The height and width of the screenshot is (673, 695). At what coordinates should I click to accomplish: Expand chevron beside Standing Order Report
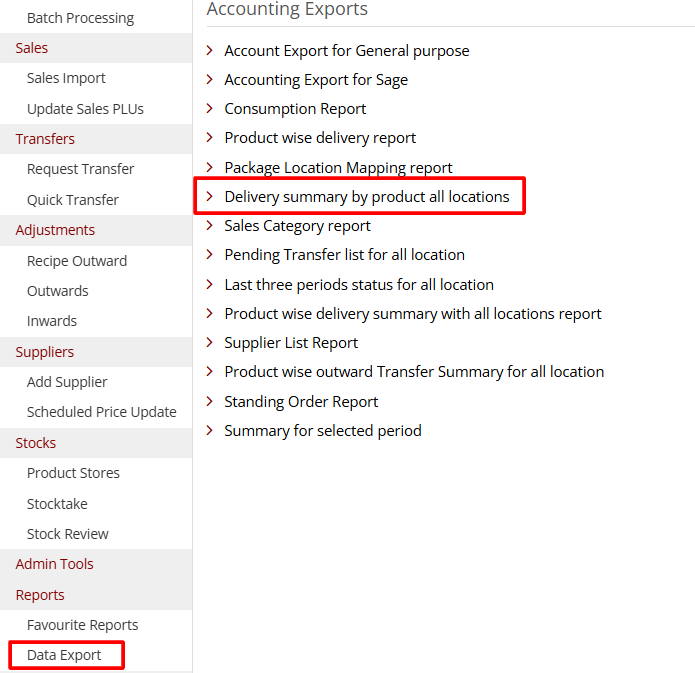pyautogui.click(x=209, y=402)
